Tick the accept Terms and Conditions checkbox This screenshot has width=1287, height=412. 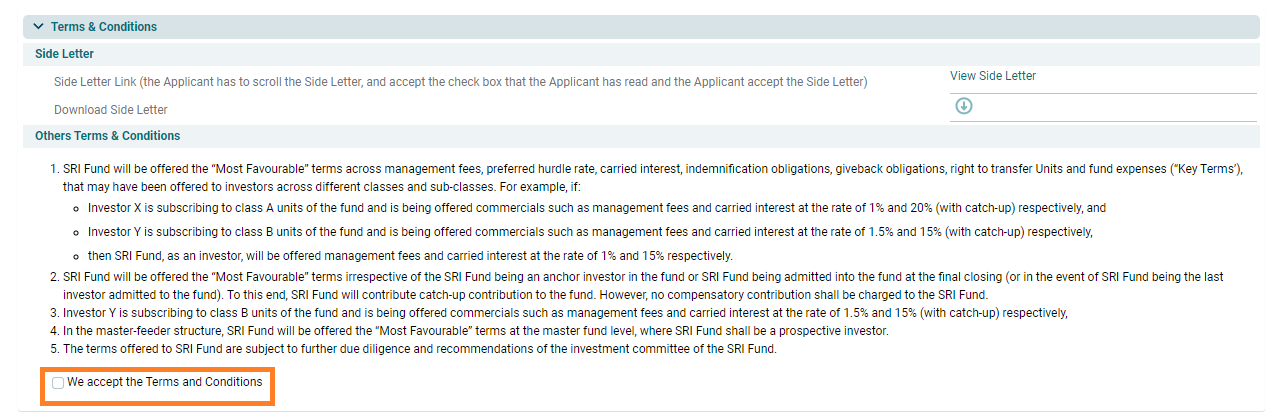(58, 383)
